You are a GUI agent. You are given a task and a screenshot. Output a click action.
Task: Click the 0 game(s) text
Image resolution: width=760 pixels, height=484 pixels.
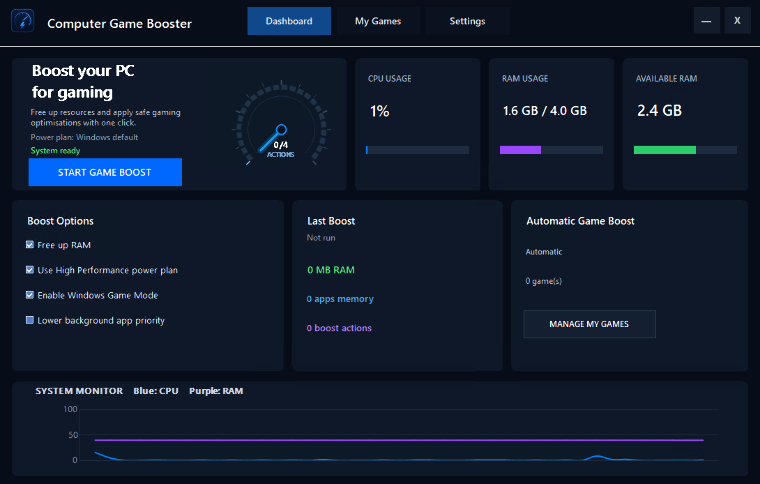click(x=543, y=281)
